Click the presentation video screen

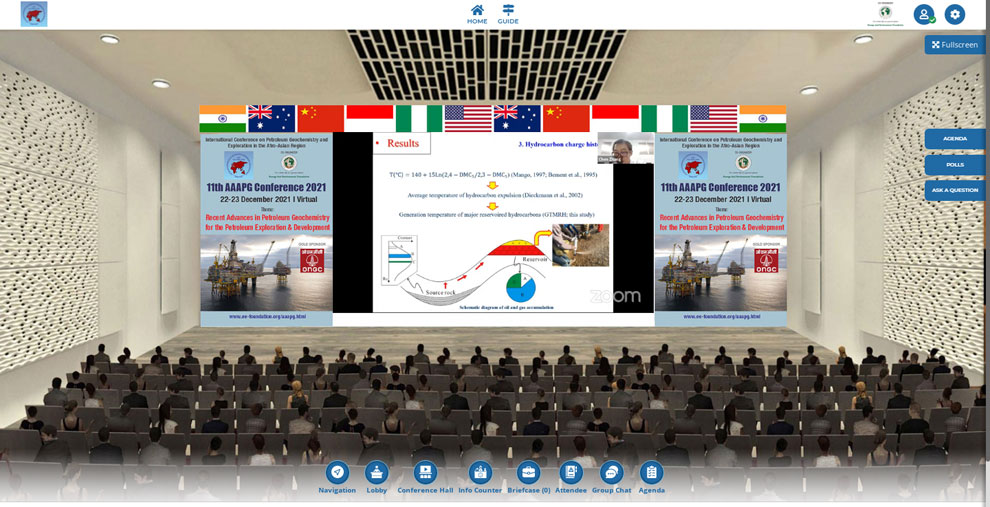click(x=493, y=222)
